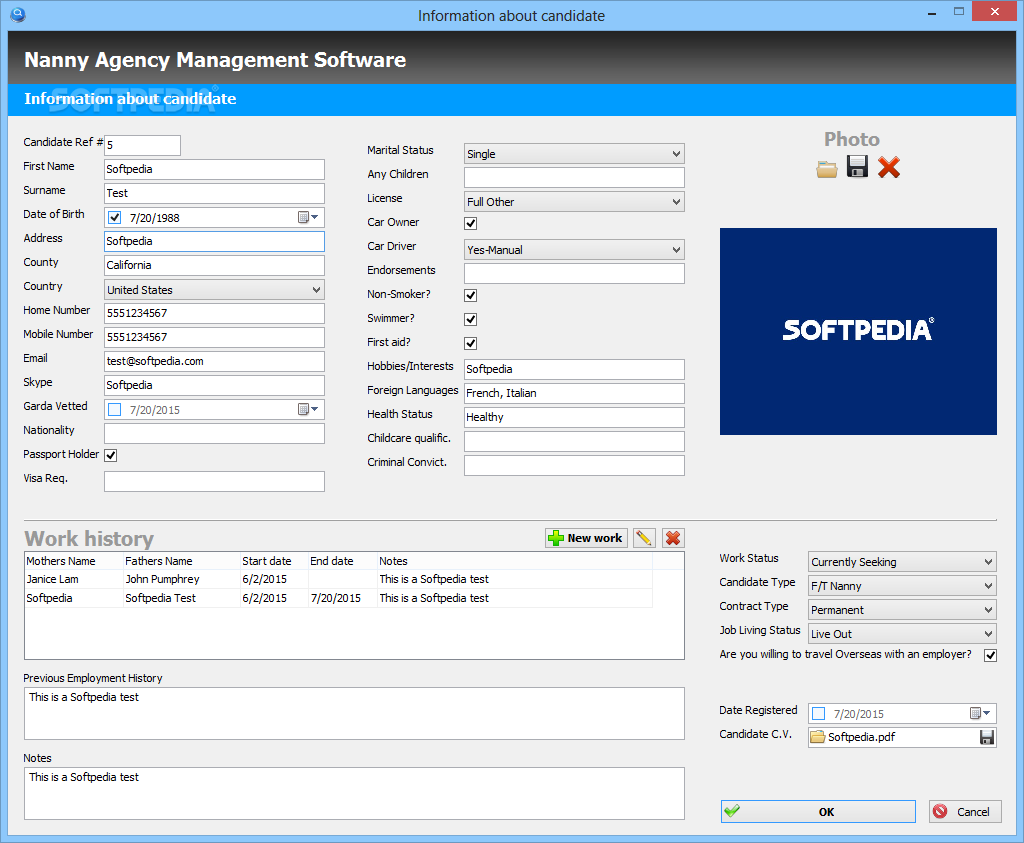Open photo file with folder icon
The width and height of the screenshot is (1024, 843).
coord(827,168)
